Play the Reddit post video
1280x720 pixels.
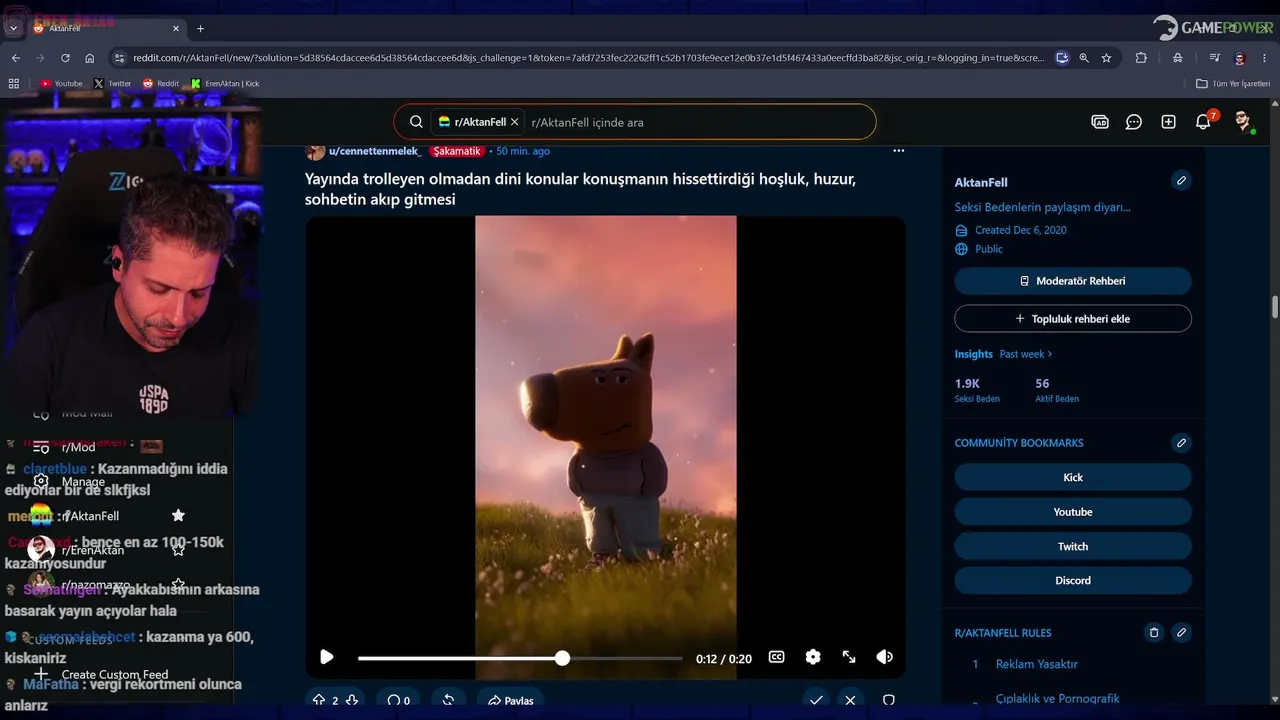click(x=326, y=657)
